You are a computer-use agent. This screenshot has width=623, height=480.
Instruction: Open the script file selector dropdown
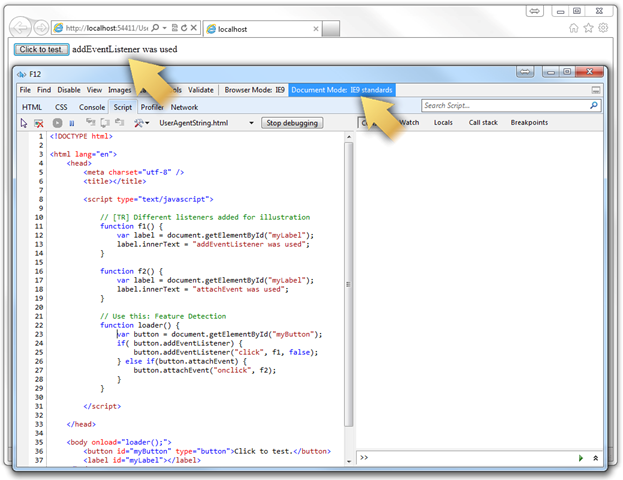pos(251,123)
